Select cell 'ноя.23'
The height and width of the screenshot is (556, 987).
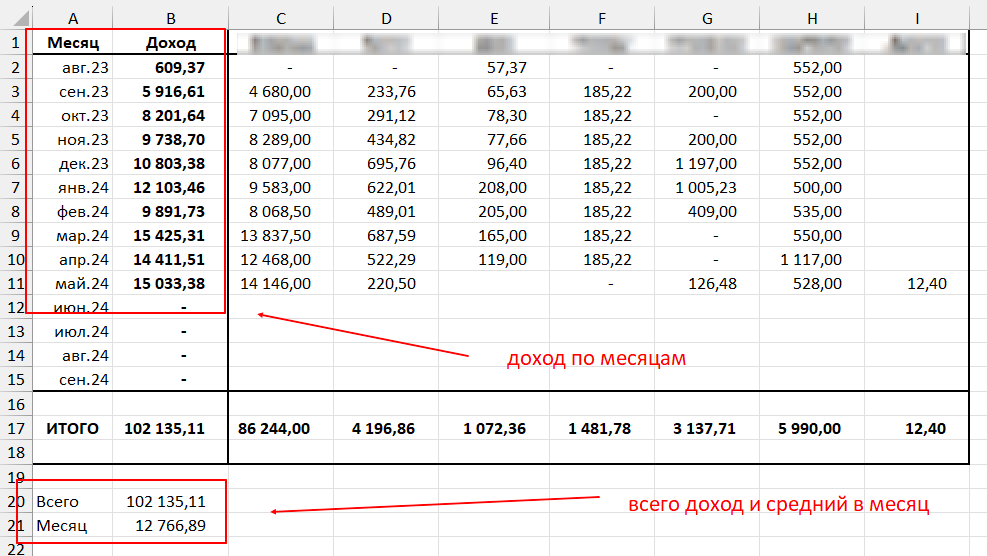[72, 139]
